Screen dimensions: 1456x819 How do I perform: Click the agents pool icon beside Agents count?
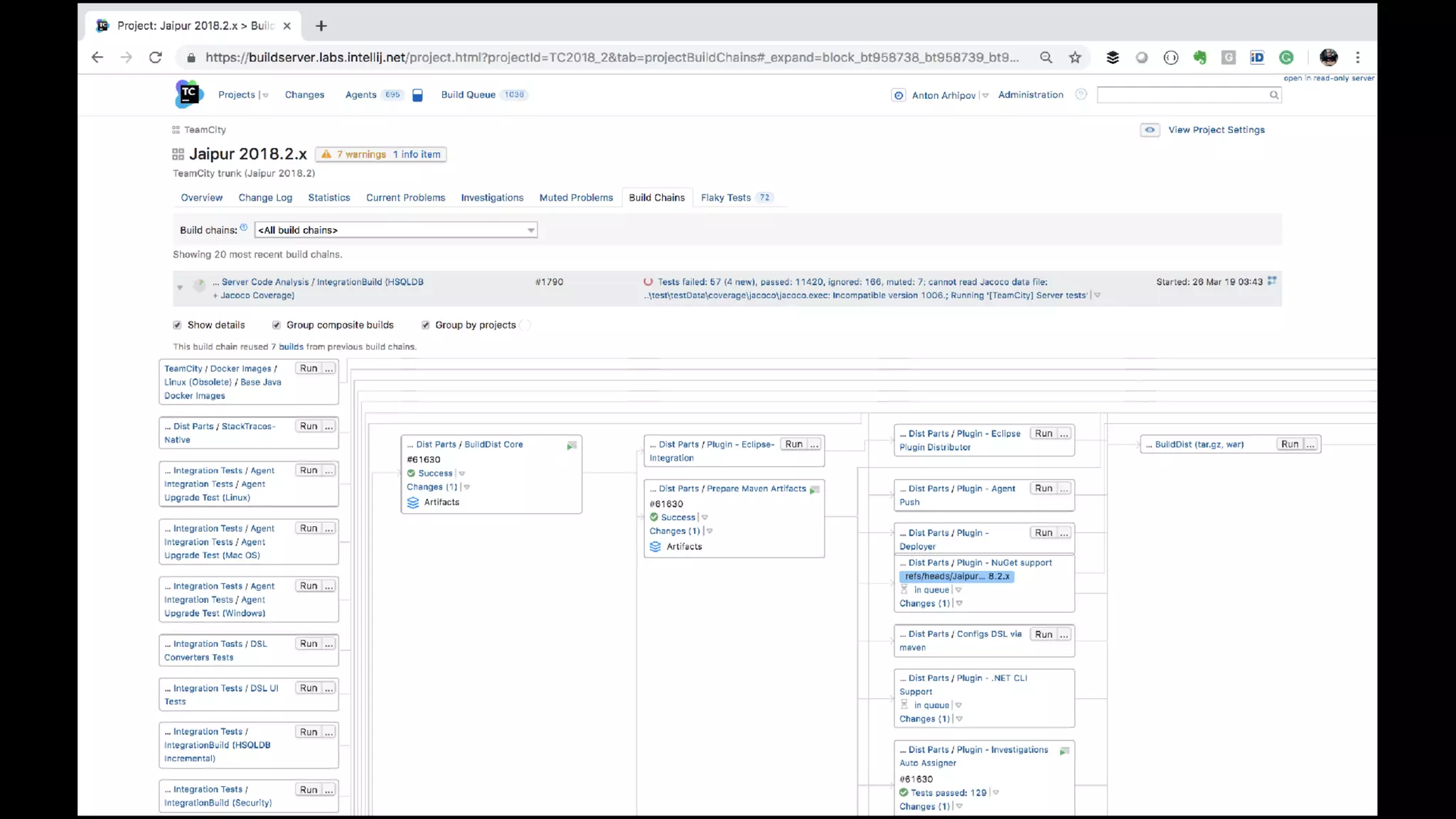417,95
